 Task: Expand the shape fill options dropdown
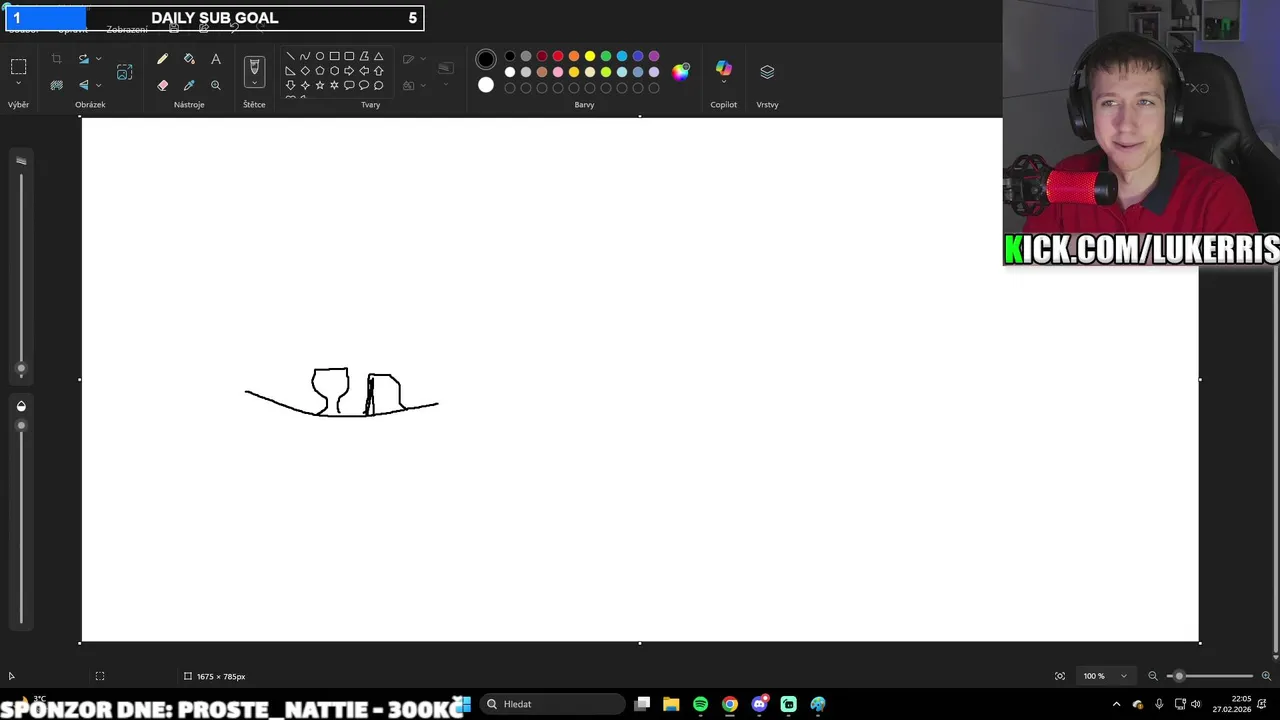click(423, 85)
